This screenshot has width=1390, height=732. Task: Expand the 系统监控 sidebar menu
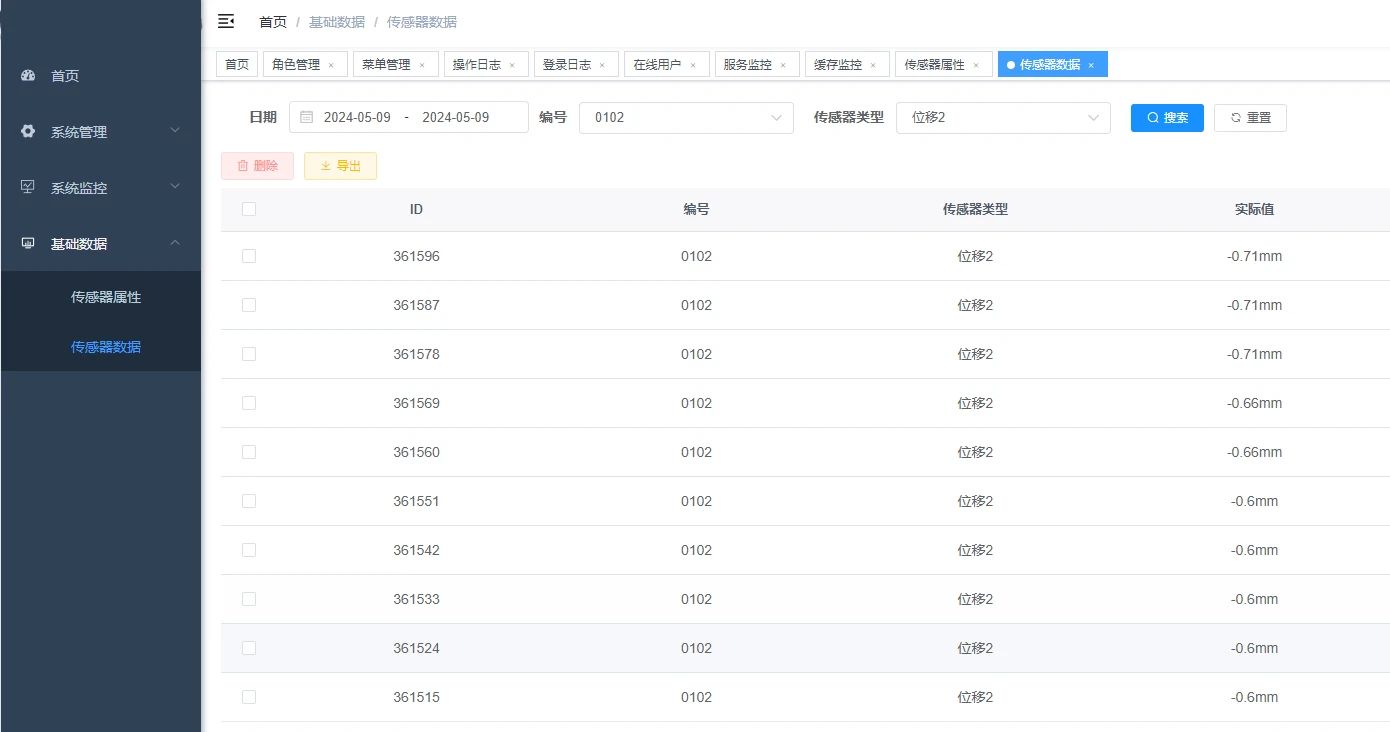coord(100,187)
